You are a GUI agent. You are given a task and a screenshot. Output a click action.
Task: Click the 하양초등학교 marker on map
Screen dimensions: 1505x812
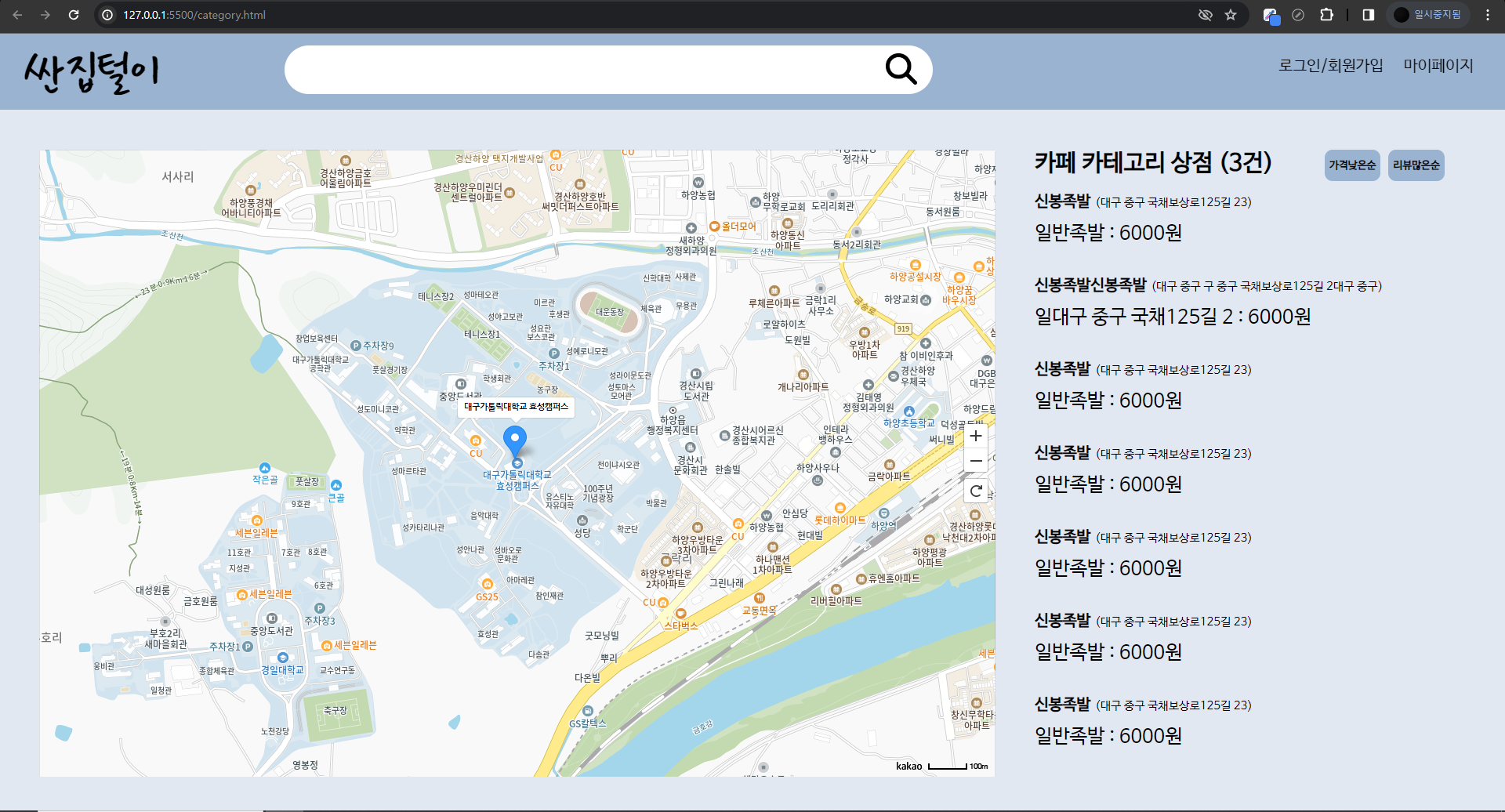coord(909,411)
